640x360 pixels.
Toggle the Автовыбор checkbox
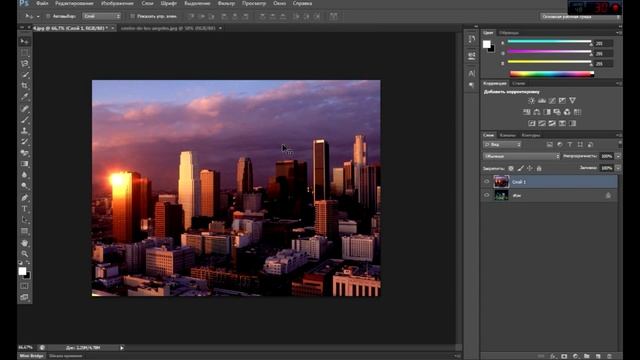48,16
